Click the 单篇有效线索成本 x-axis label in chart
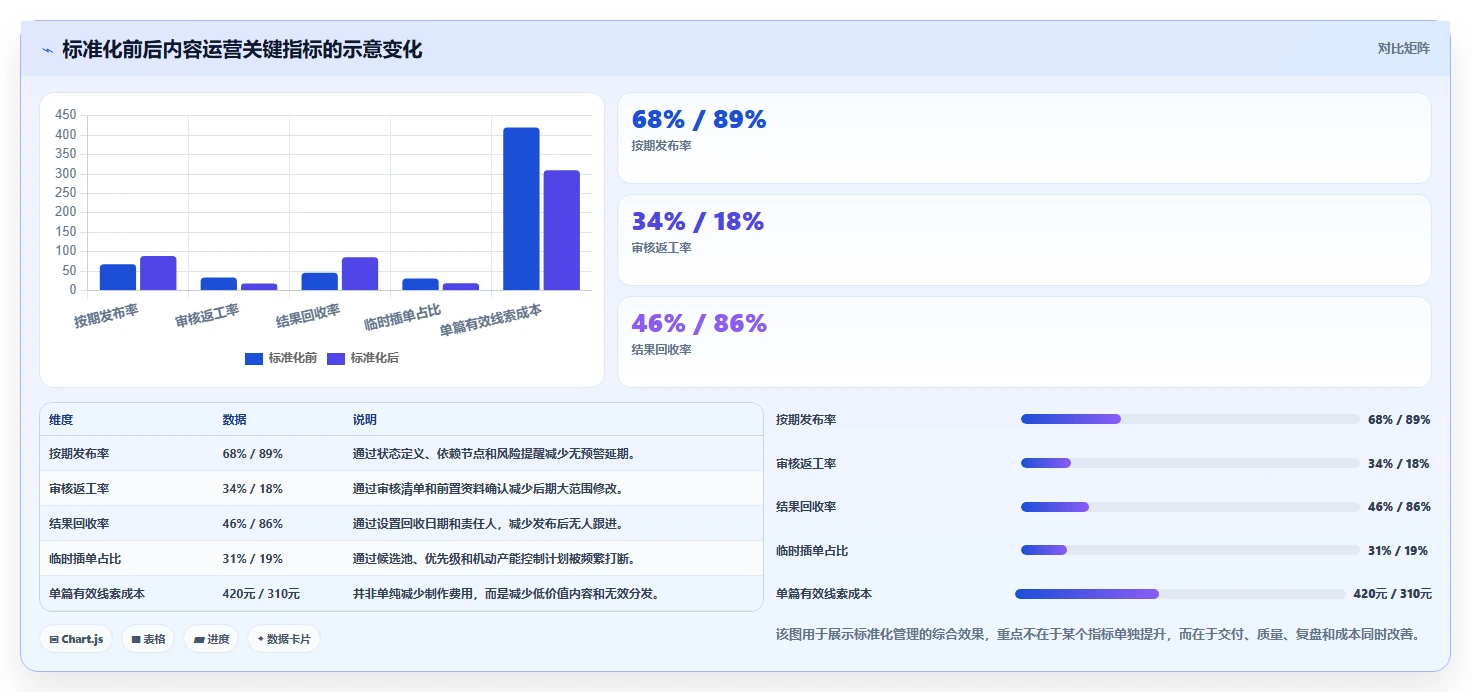 (x=491, y=320)
